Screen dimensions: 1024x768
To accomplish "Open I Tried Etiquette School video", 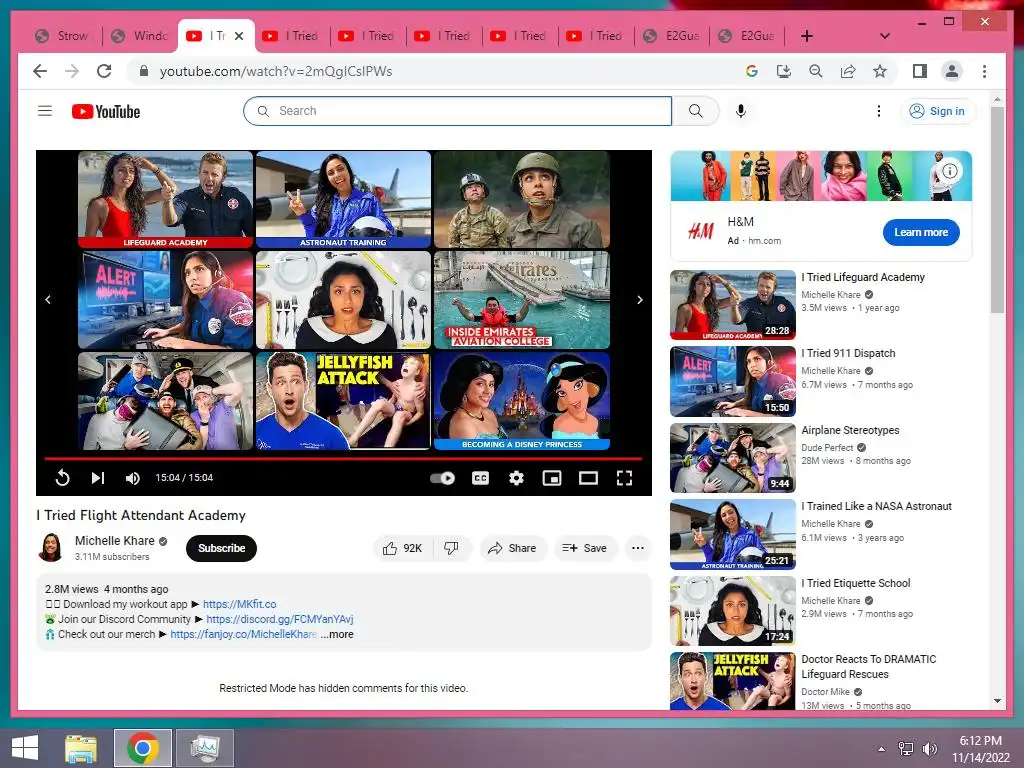I will 733,611.
